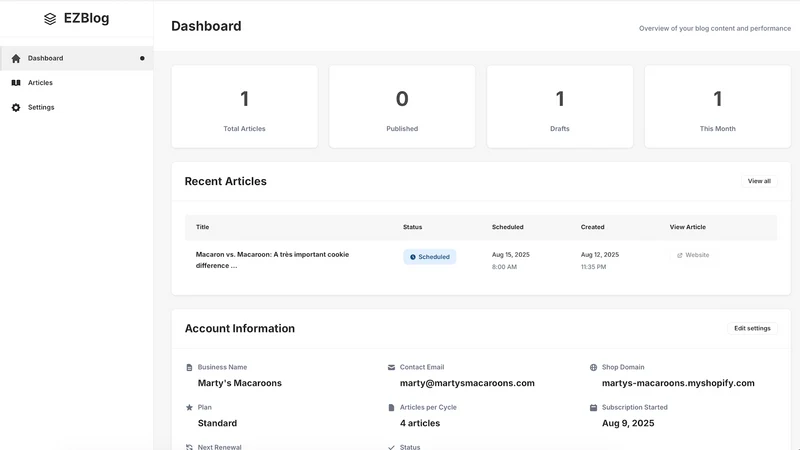Click the external link icon beside Website
The height and width of the screenshot is (450, 800).
[680, 255]
